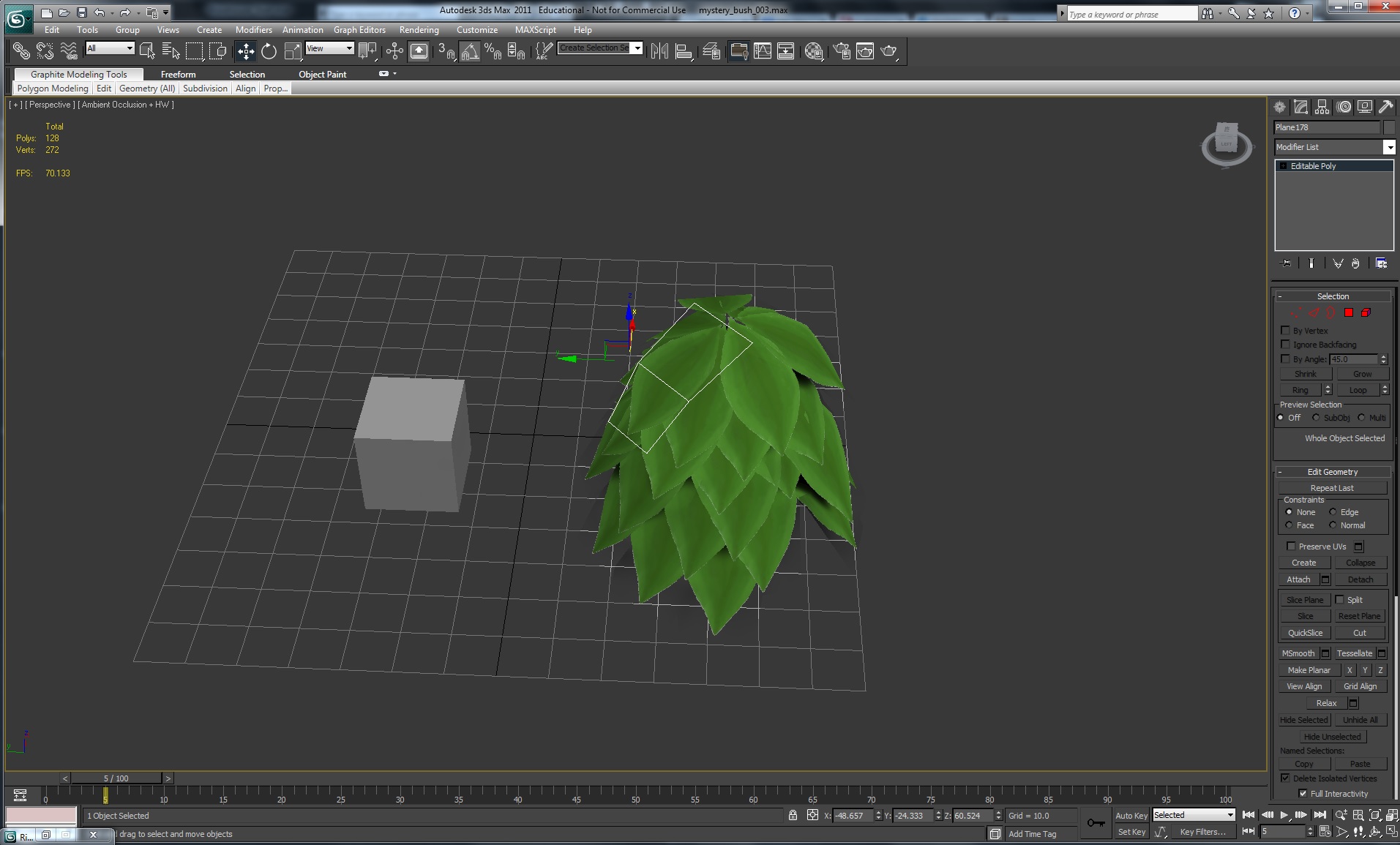Screen dimensions: 1400x845
Task: Open Key Filters dialog
Action: [x=1202, y=832]
